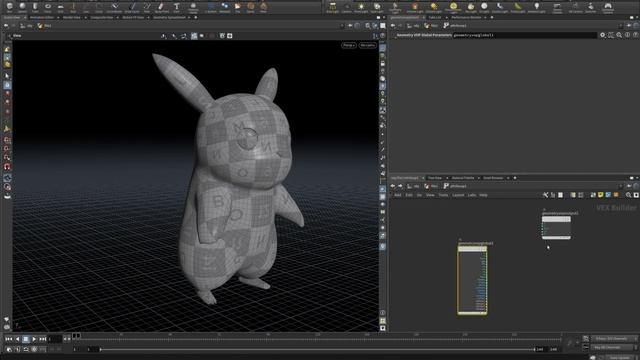Jump to first frame on timeline
This screenshot has height=360, width=640.
(9, 339)
